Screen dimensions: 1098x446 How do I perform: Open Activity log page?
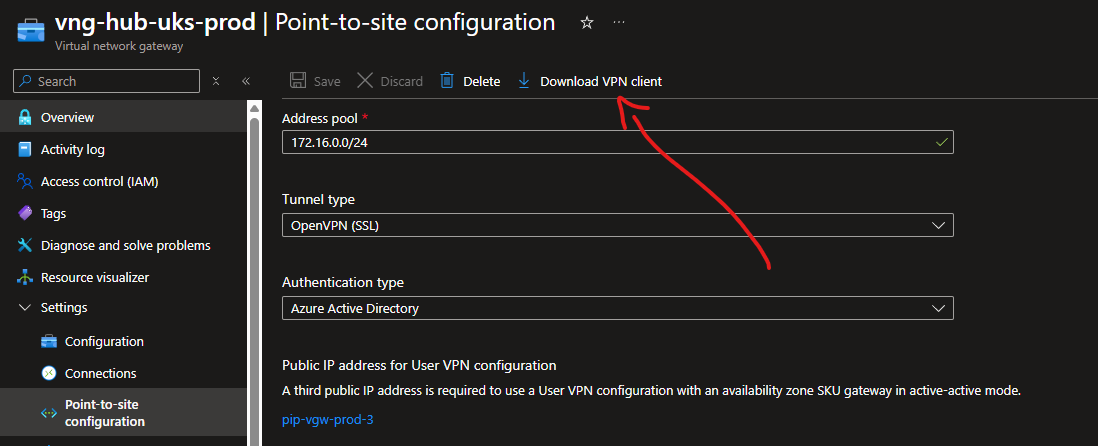tap(123, 150)
